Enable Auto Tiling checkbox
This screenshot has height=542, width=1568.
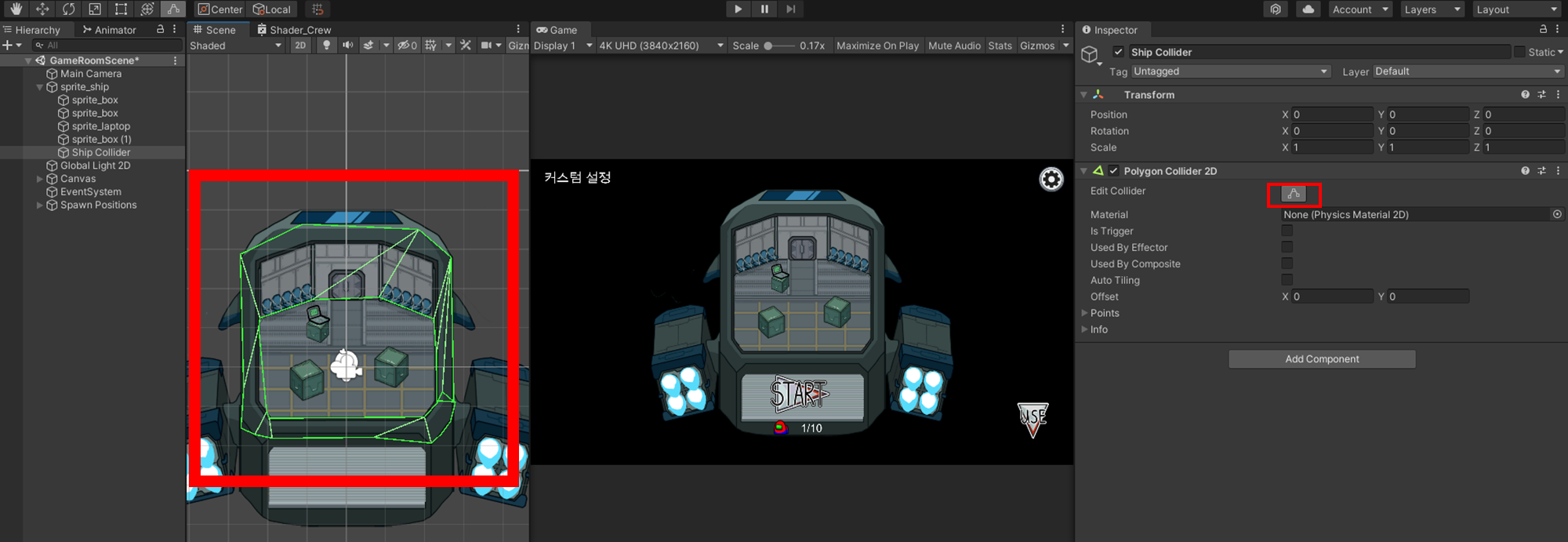coord(1287,280)
